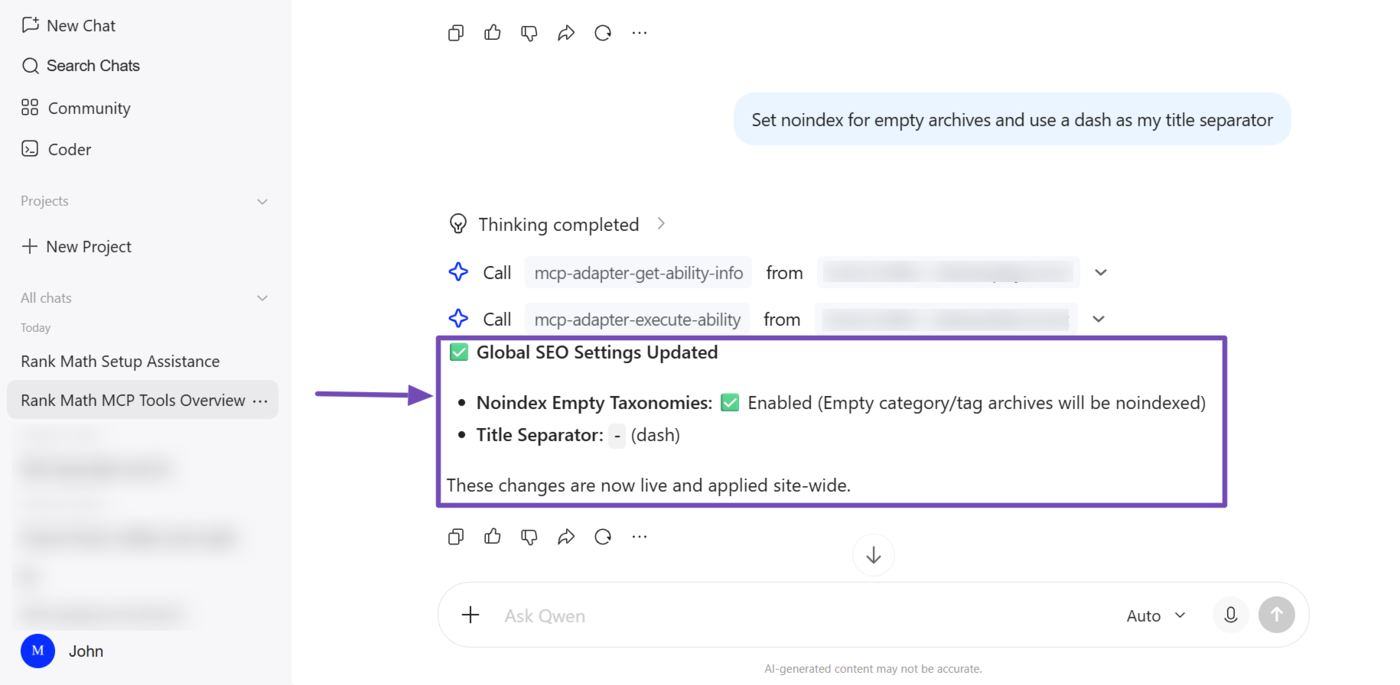Like the Global SEO Settings response

[x=492, y=537]
